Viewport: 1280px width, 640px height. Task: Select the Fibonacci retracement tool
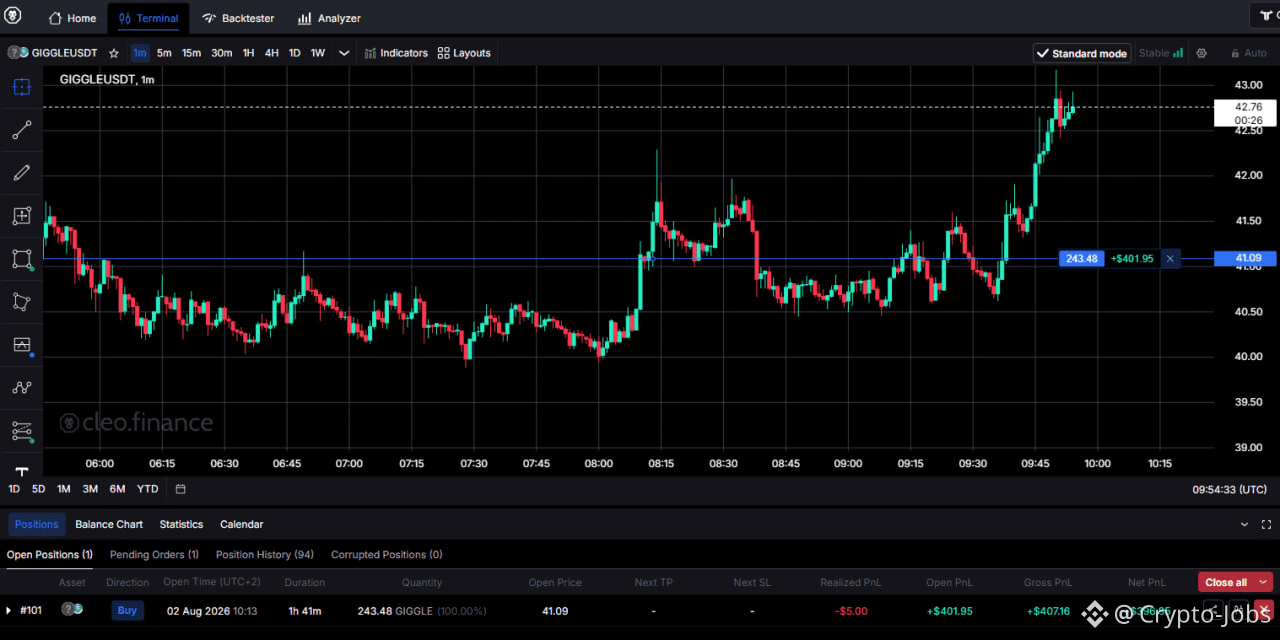(x=21, y=431)
